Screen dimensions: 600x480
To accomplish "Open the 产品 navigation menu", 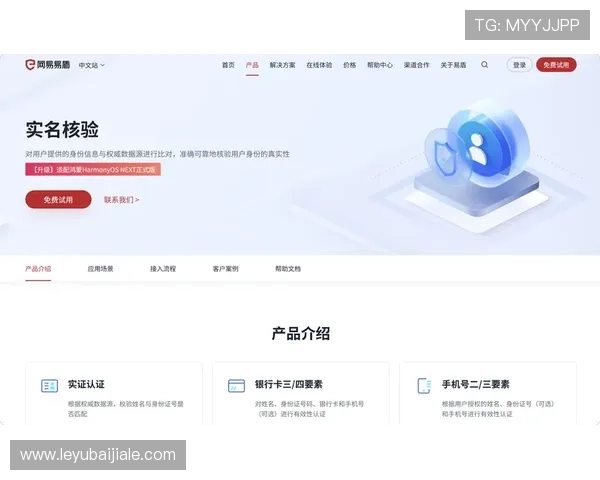I will tap(252, 65).
